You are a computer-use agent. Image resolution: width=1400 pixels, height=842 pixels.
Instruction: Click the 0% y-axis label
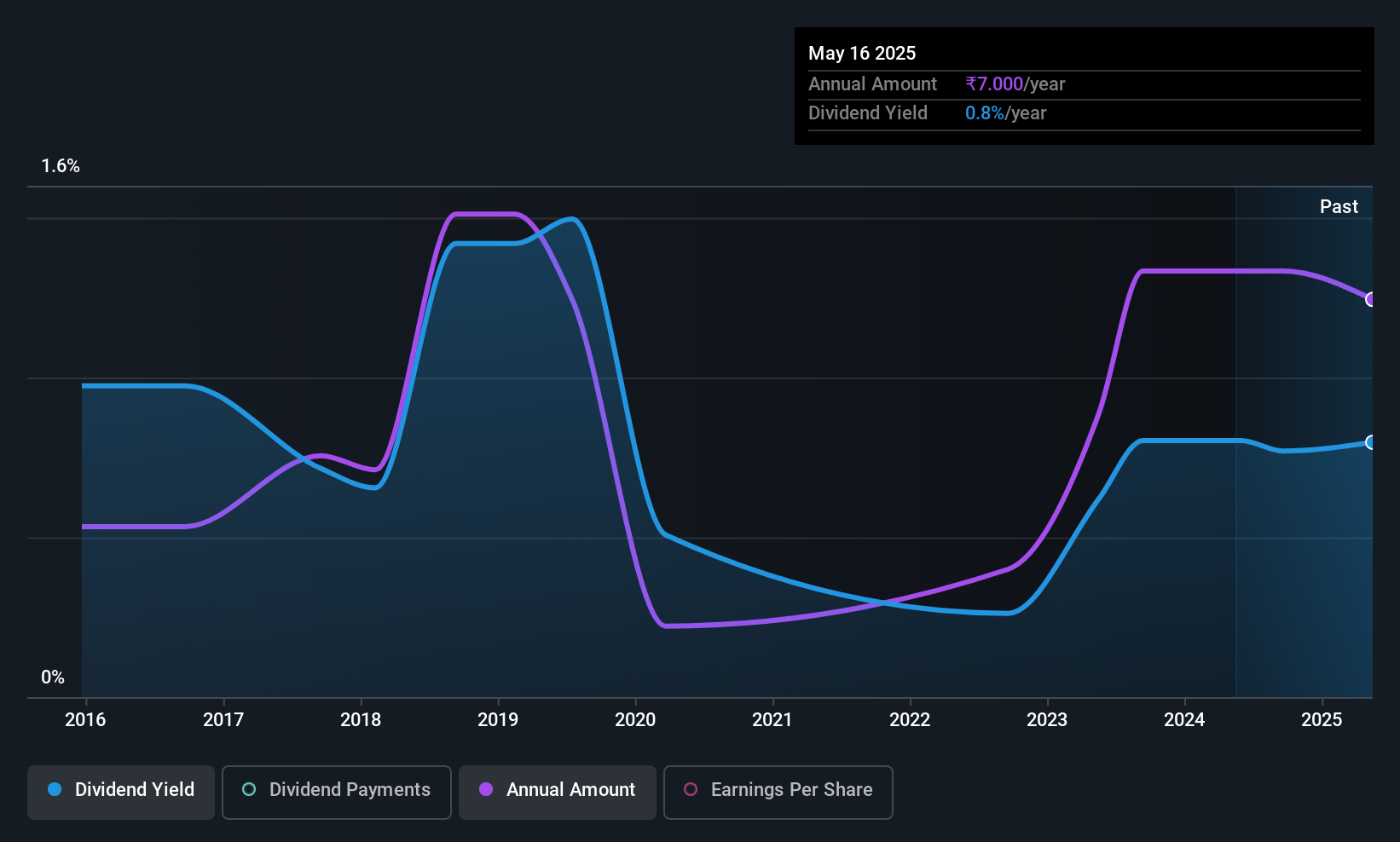pyautogui.click(x=53, y=678)
